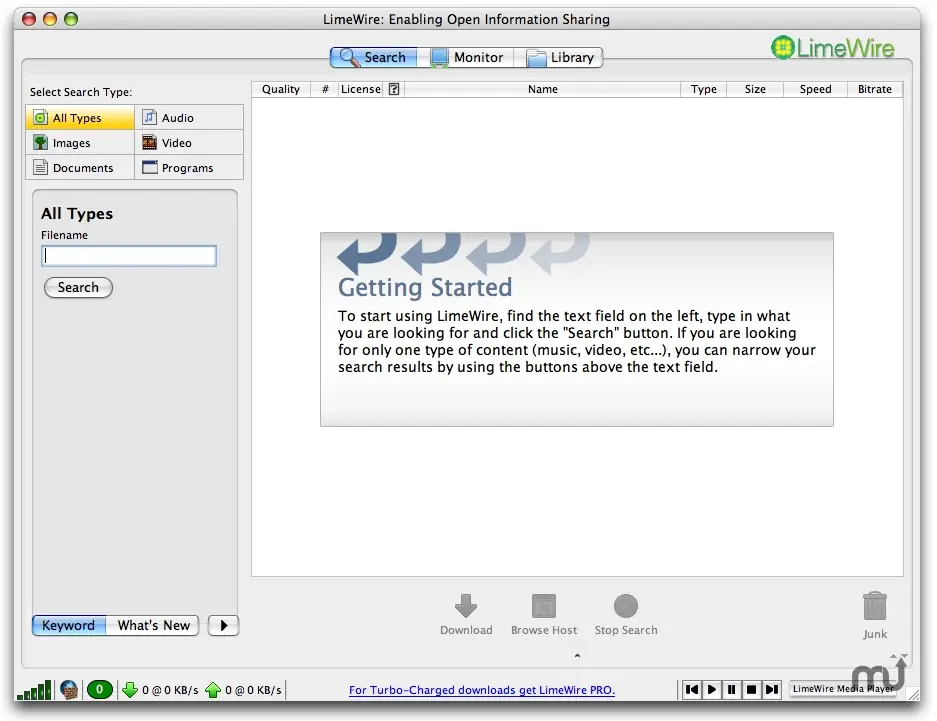The image size is (937, 721).
Task: Click the green shared files count badge
Action: click(100, 690)
